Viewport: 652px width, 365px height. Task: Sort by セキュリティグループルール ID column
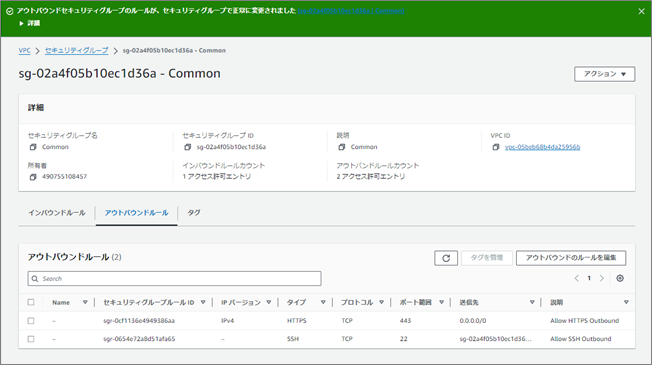203,303
